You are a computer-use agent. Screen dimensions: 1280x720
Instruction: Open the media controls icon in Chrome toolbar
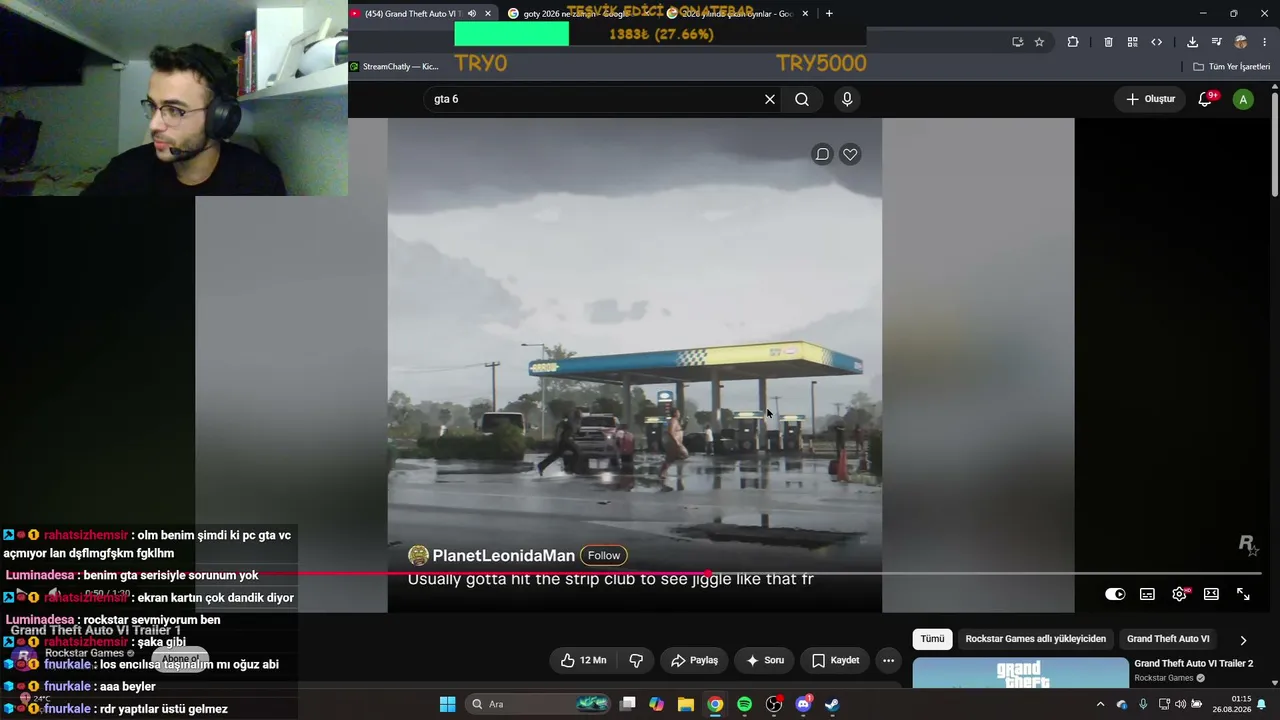pos(1216,42)
